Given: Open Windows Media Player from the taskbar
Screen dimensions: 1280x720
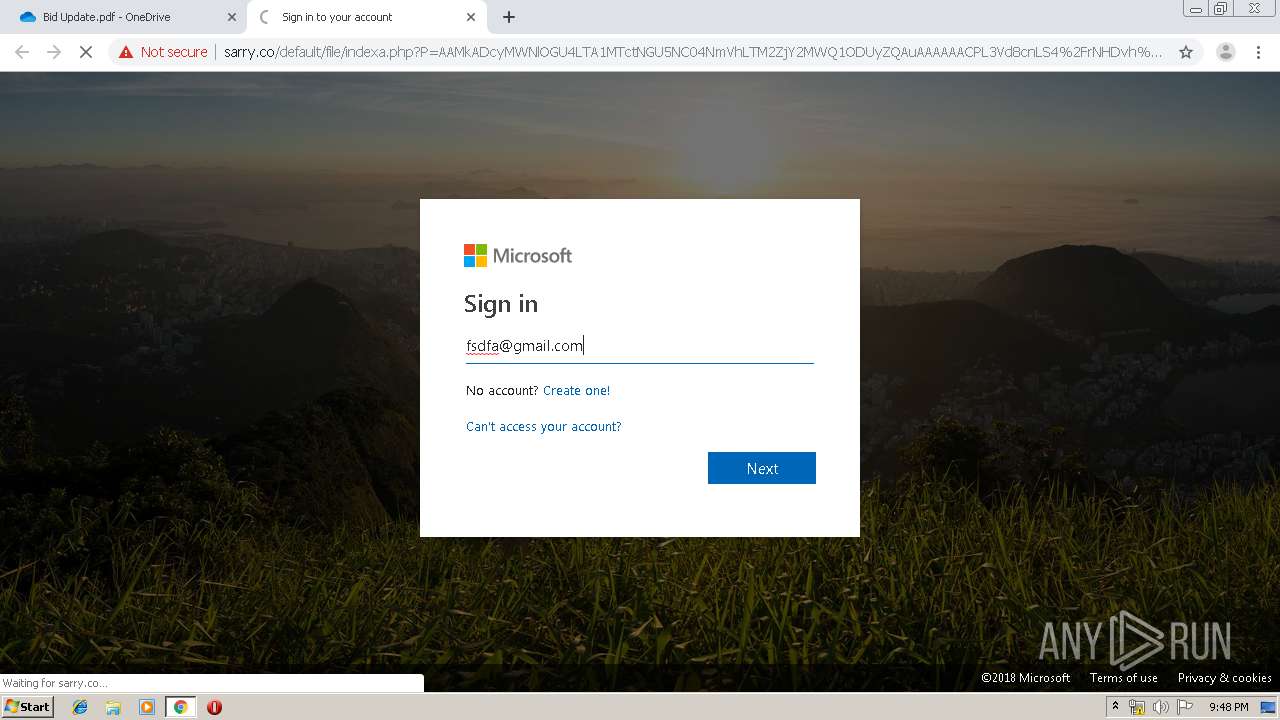Looking at the screenshot, I should point(147,707).
